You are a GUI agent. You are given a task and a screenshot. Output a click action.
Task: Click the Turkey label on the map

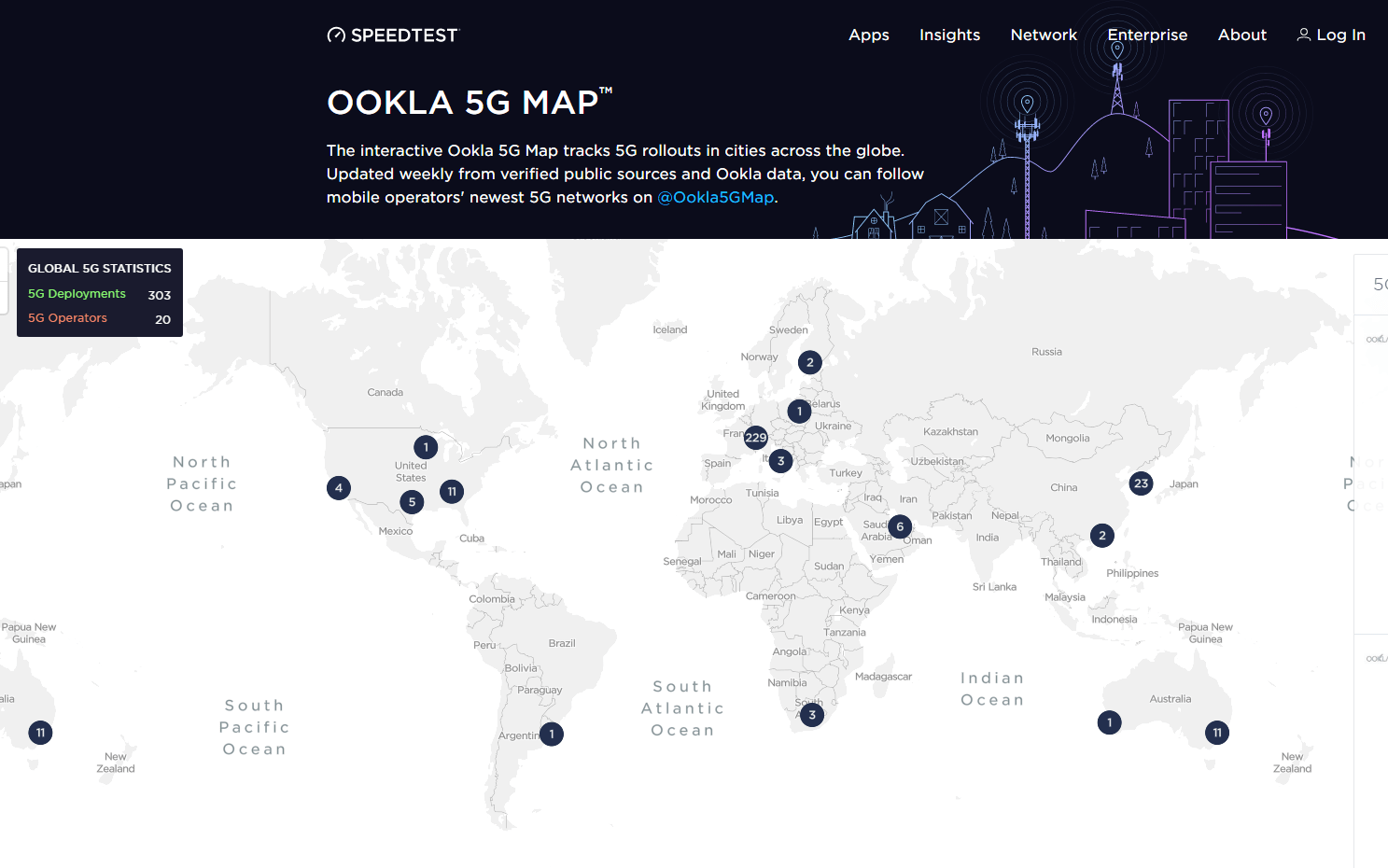tap(846, 473)
